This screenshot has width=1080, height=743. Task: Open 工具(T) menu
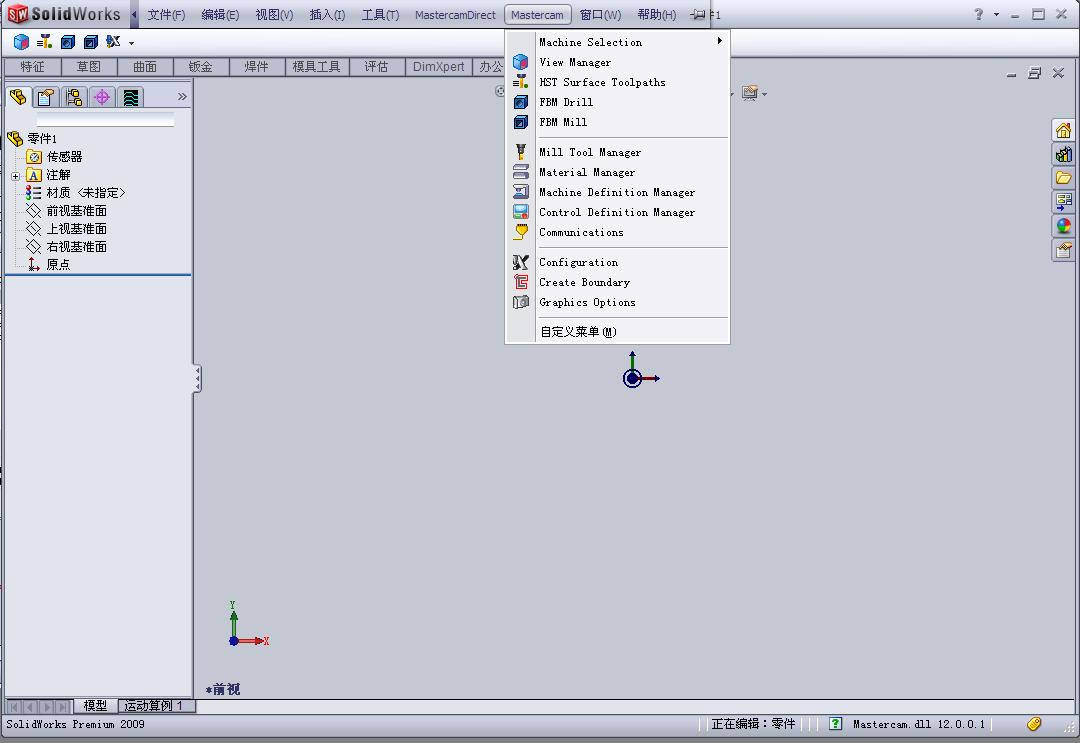380,14
